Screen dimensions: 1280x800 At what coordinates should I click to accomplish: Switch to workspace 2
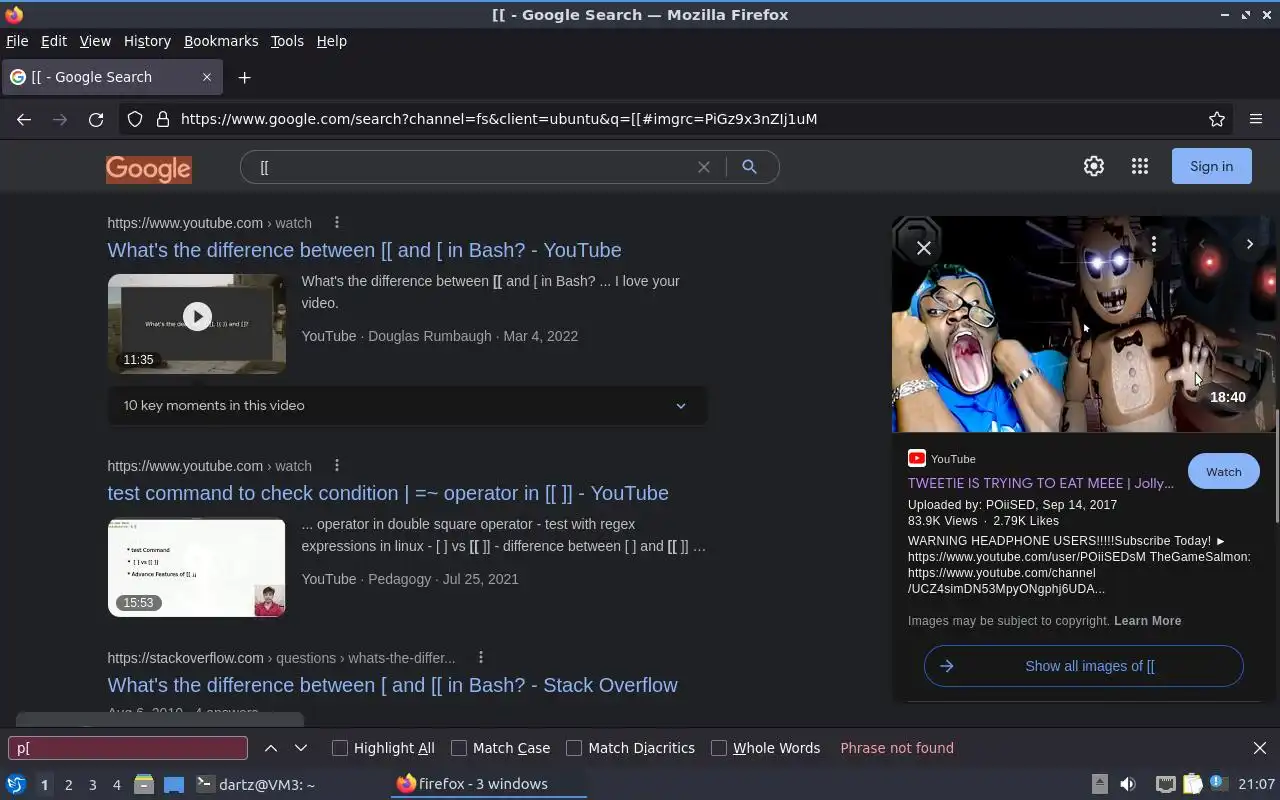coord(69,785)
